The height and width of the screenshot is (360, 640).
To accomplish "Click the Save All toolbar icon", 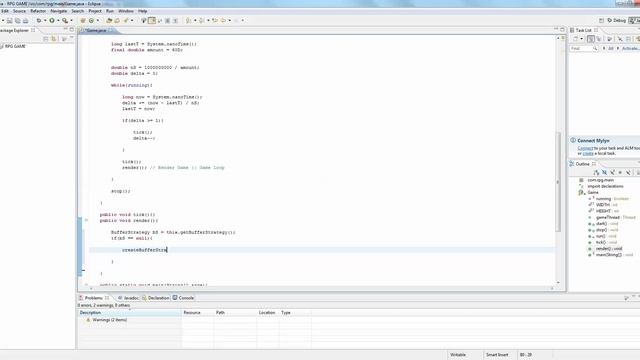I will pos(18,20).
